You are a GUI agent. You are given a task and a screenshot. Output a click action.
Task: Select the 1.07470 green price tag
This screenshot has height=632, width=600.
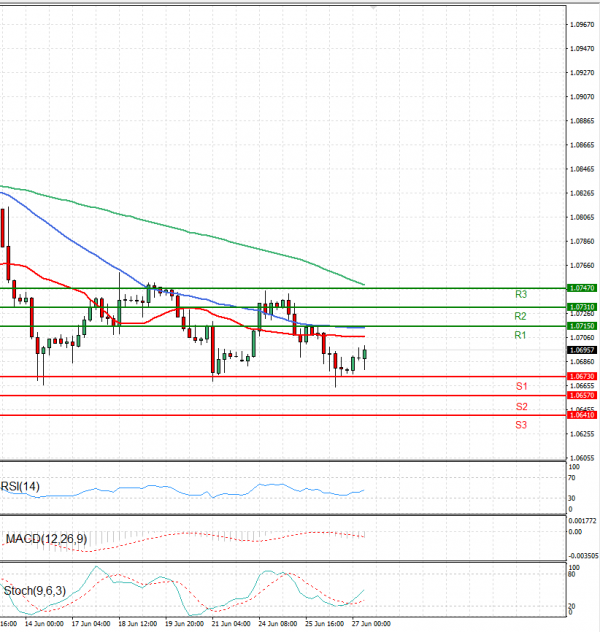point(582,288)
